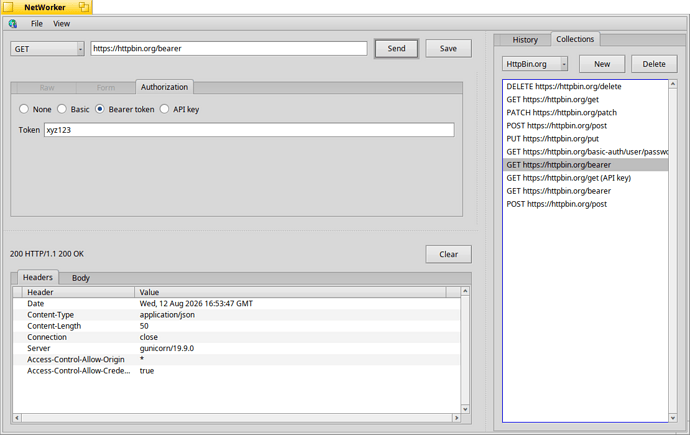The width and height of the screenshot is (690, 435).
Task: Select highlighted GET https://httpbin.org/bearer request
Action: pyautogui.click(x=585, y=165)
